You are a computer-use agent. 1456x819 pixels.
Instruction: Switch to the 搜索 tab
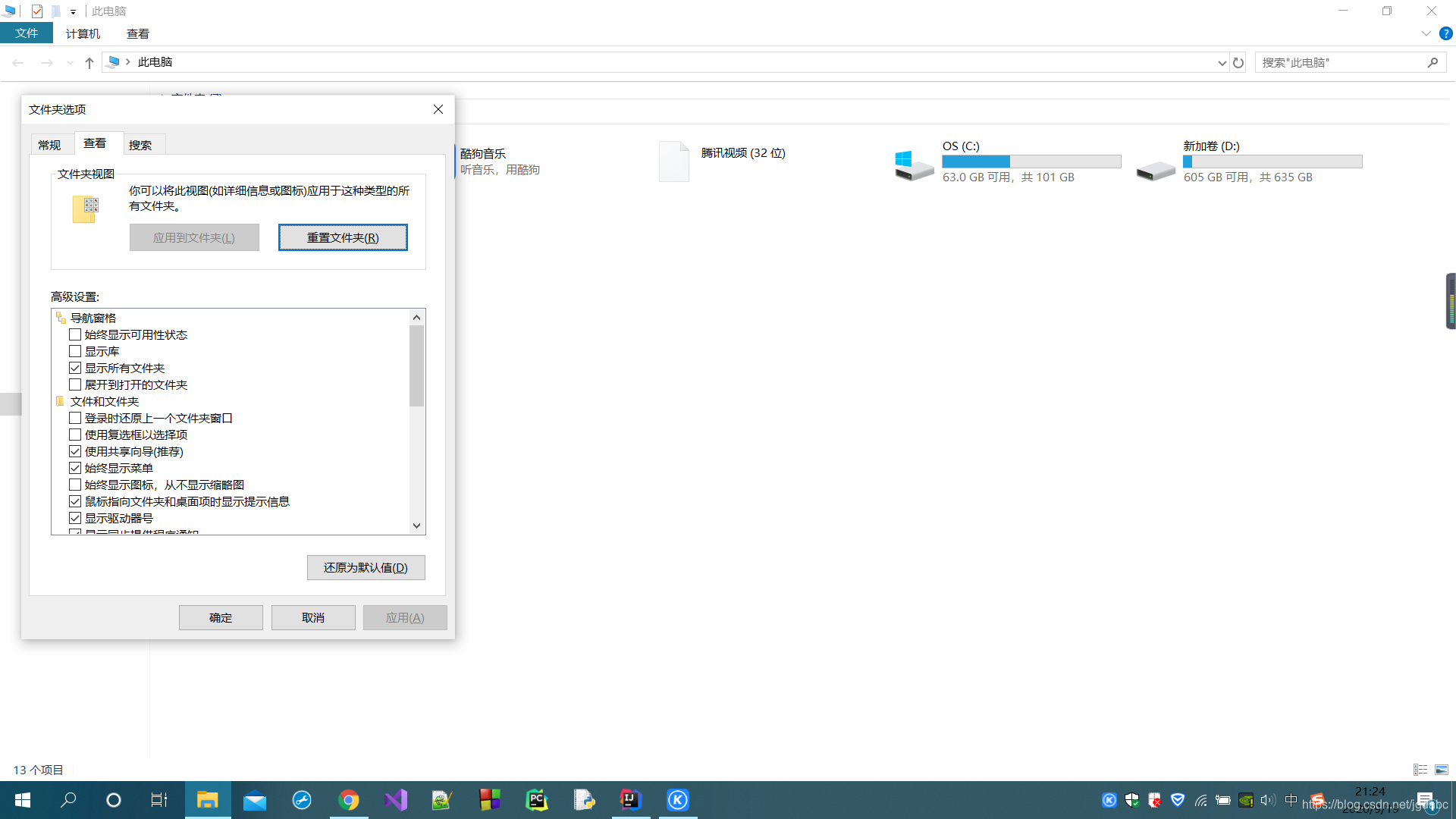(x=140, y=145)
